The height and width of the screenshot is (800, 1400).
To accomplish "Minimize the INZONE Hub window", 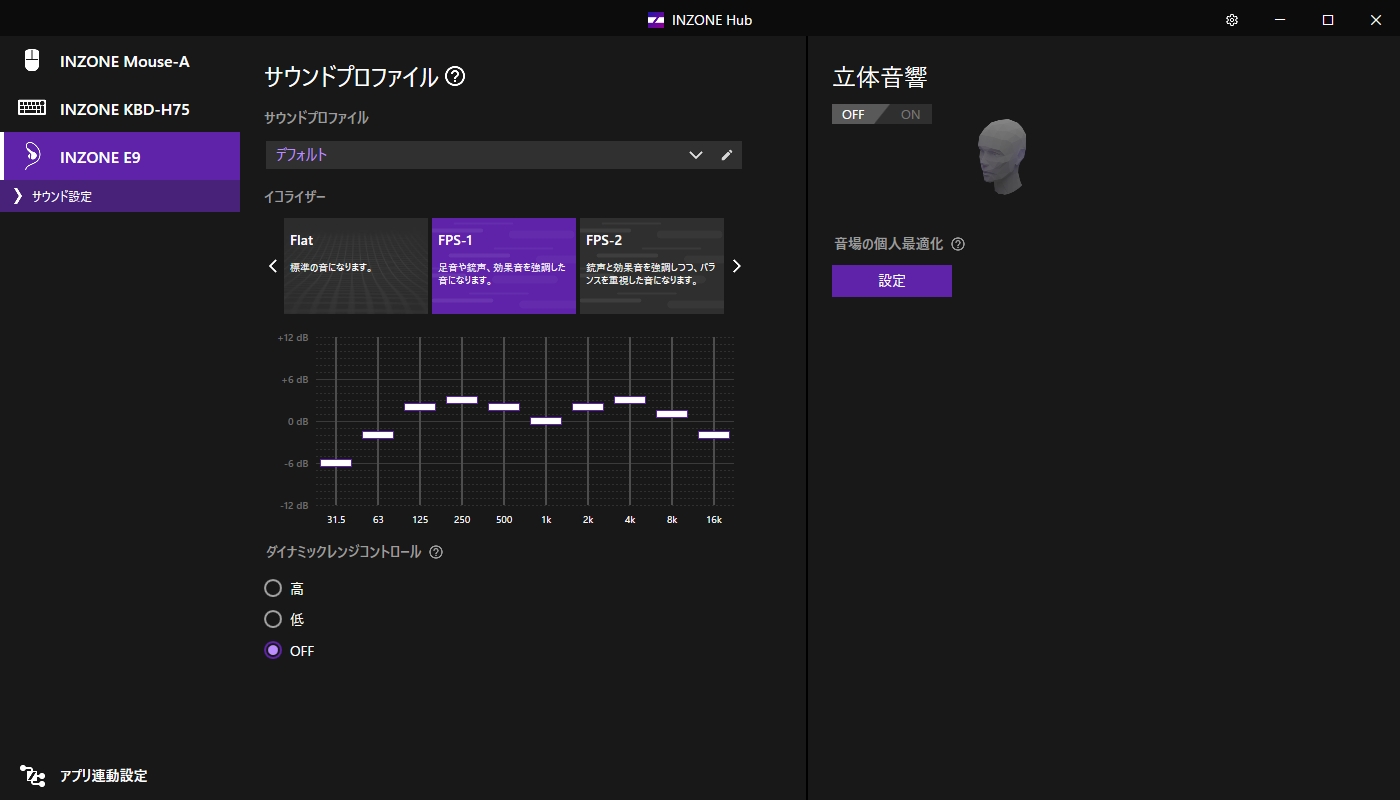I will click(1280, 20).
